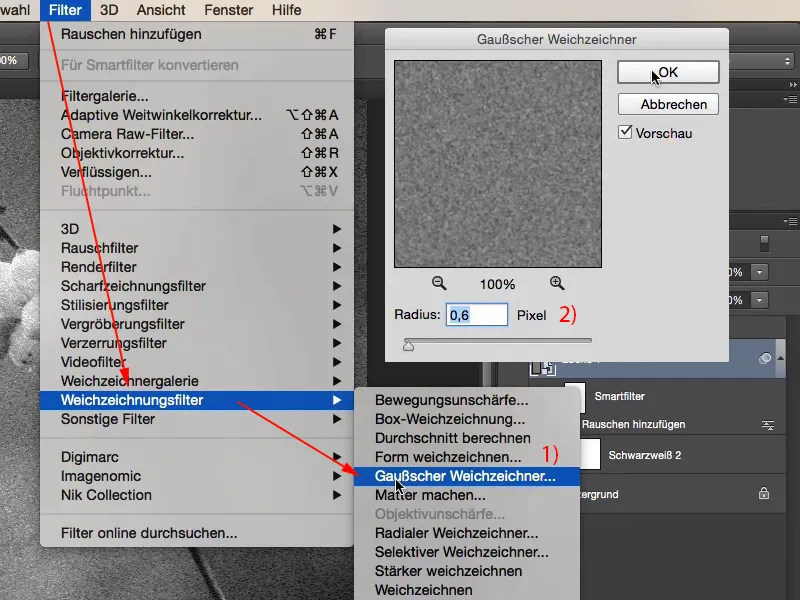
Task: Open the Stilisierungsfilter submenu
Action: 196,305
